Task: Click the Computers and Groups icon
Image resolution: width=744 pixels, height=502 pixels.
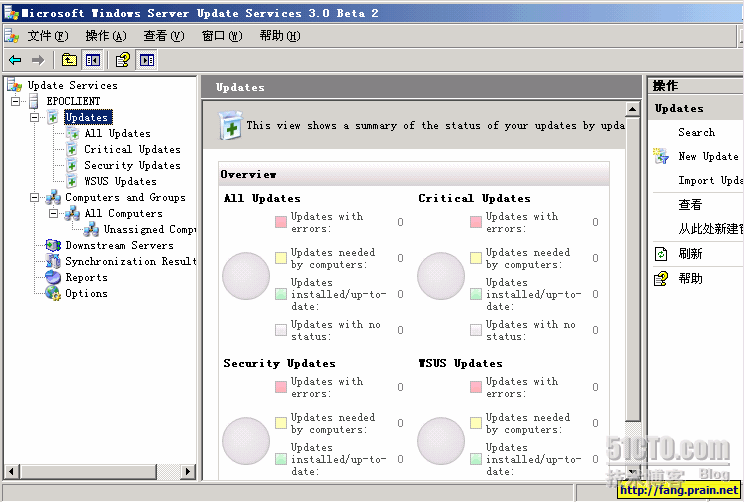Action: pos(53,197)
